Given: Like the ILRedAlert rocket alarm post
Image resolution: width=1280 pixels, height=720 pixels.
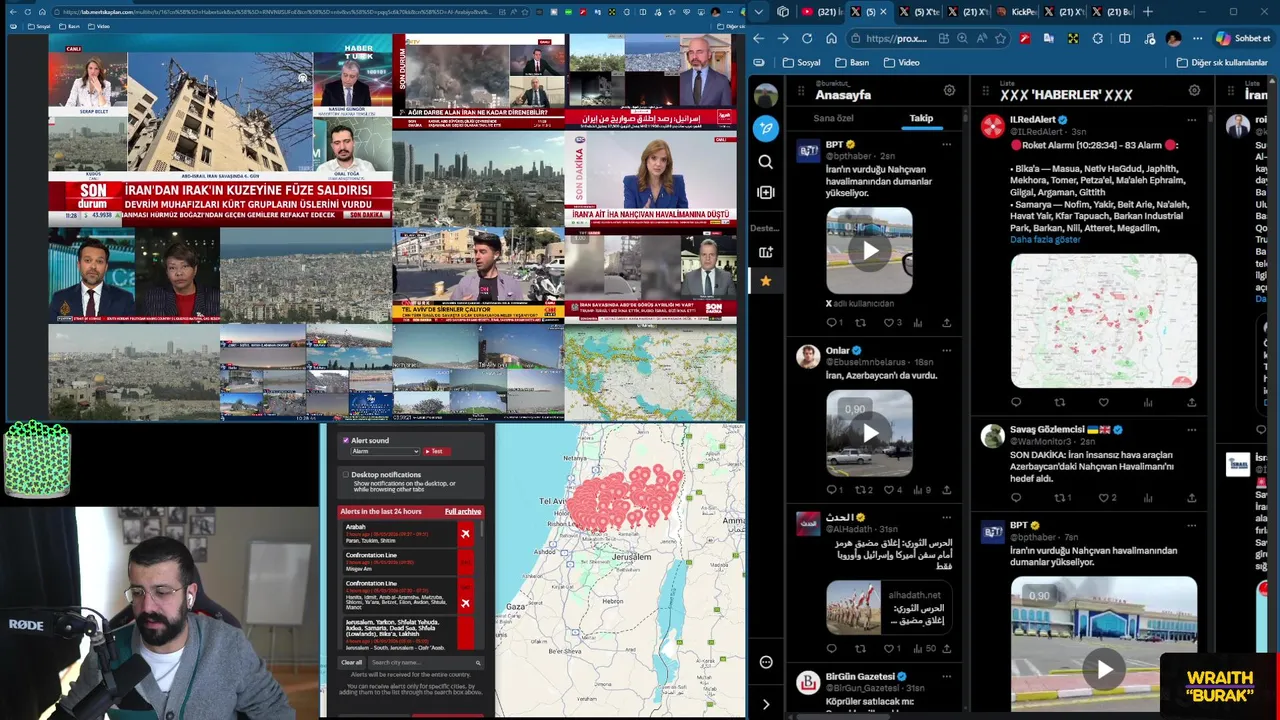Looking at the screenshot, I should 1104,402.
